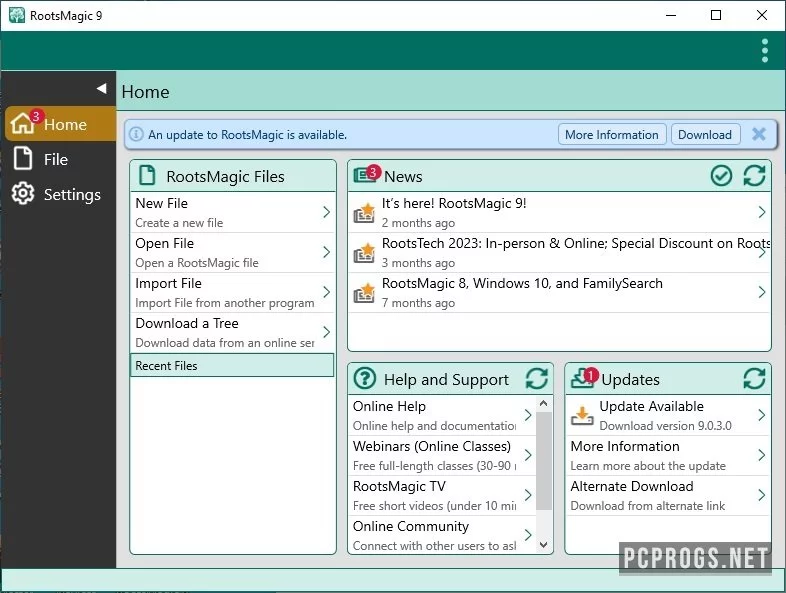Click chevron next to Update Available
The height and width of the screenshot is (593, 786).
click(761, 415)
